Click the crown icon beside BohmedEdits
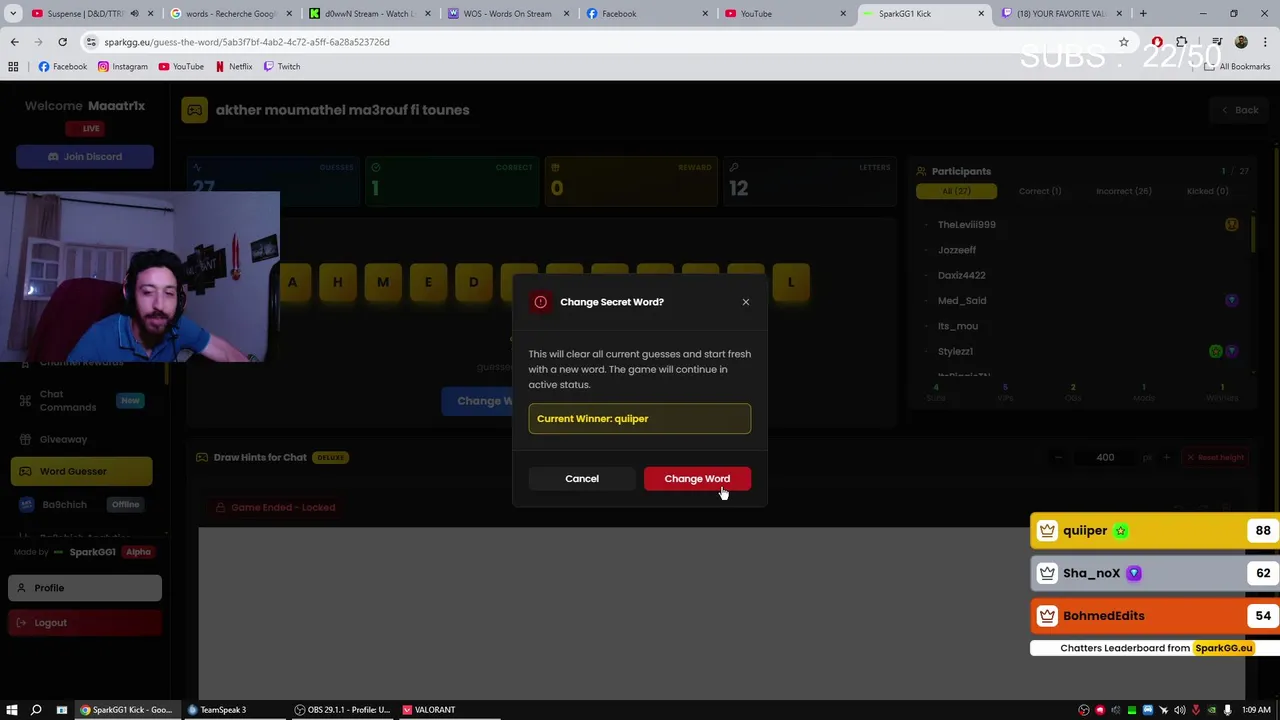This screenshot has height=720, width=1280. click(x=1047, y=616)
